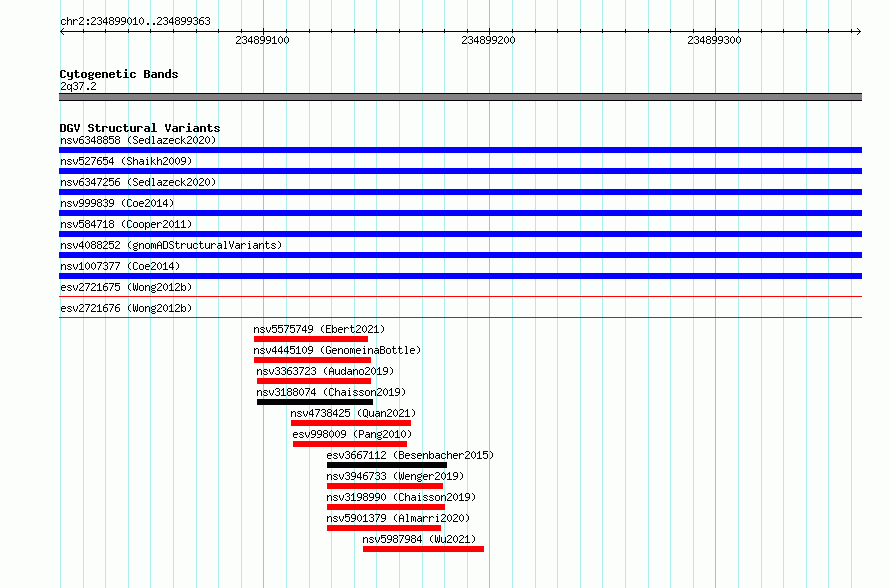Click esv2721676 (Wong2012b) label

click(126, 308)
